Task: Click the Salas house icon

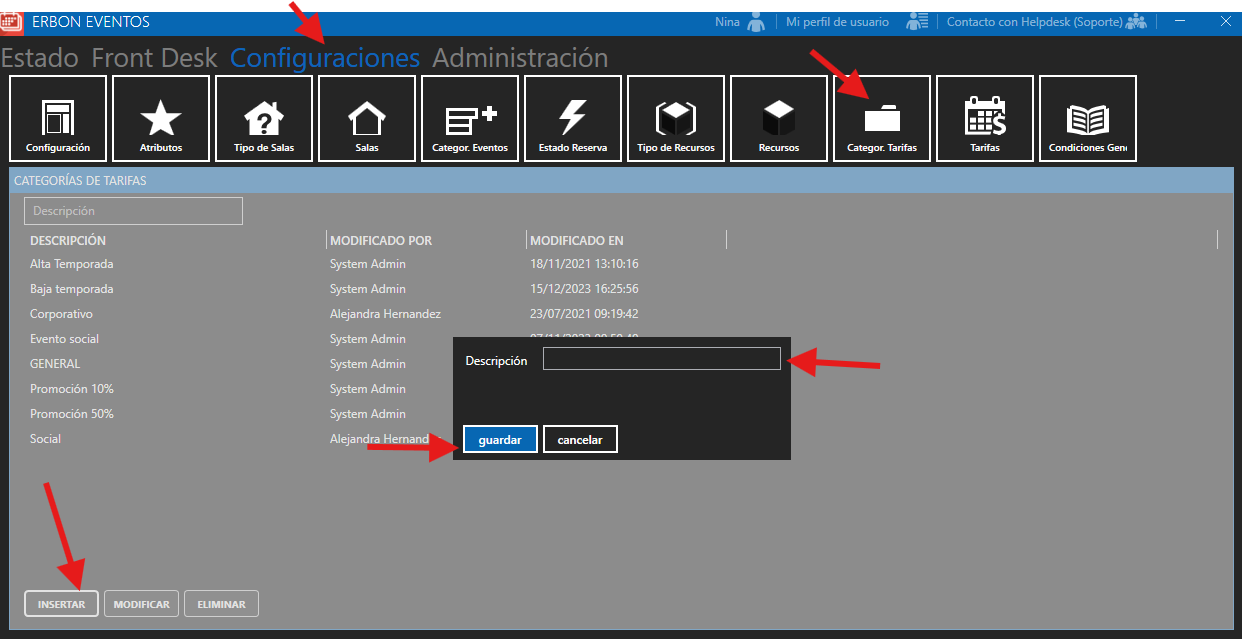Action: (x=367, y=118)
